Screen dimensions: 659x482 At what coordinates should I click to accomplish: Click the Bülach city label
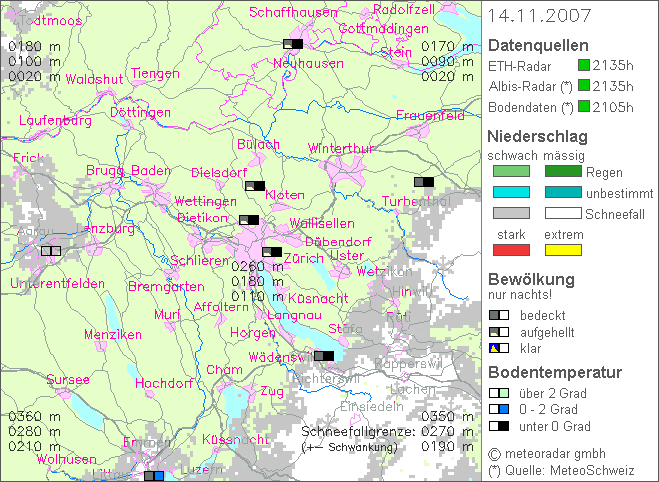point(258,144)
